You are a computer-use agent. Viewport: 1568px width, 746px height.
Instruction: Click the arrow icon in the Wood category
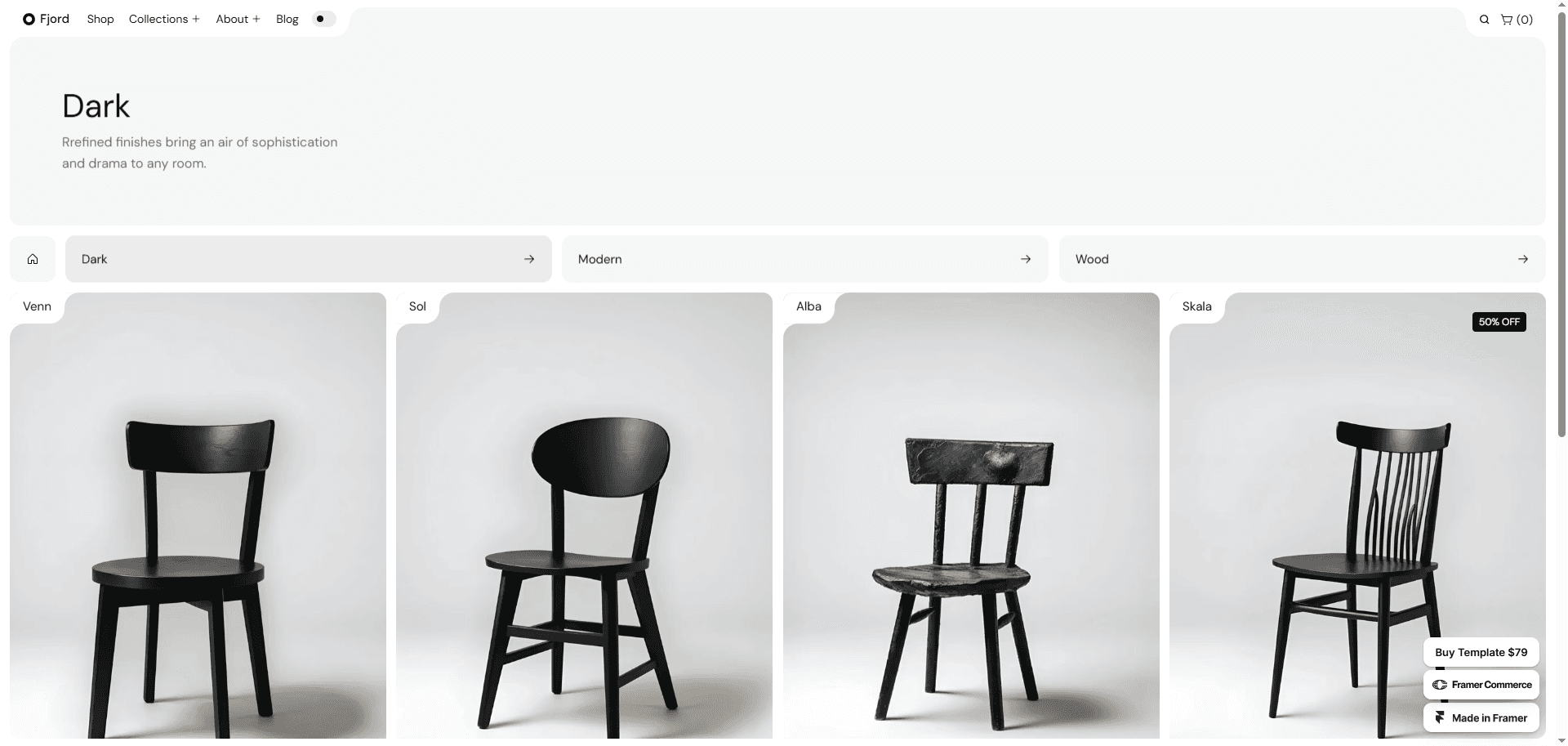pyautogui.click(x=1523, y=259)
